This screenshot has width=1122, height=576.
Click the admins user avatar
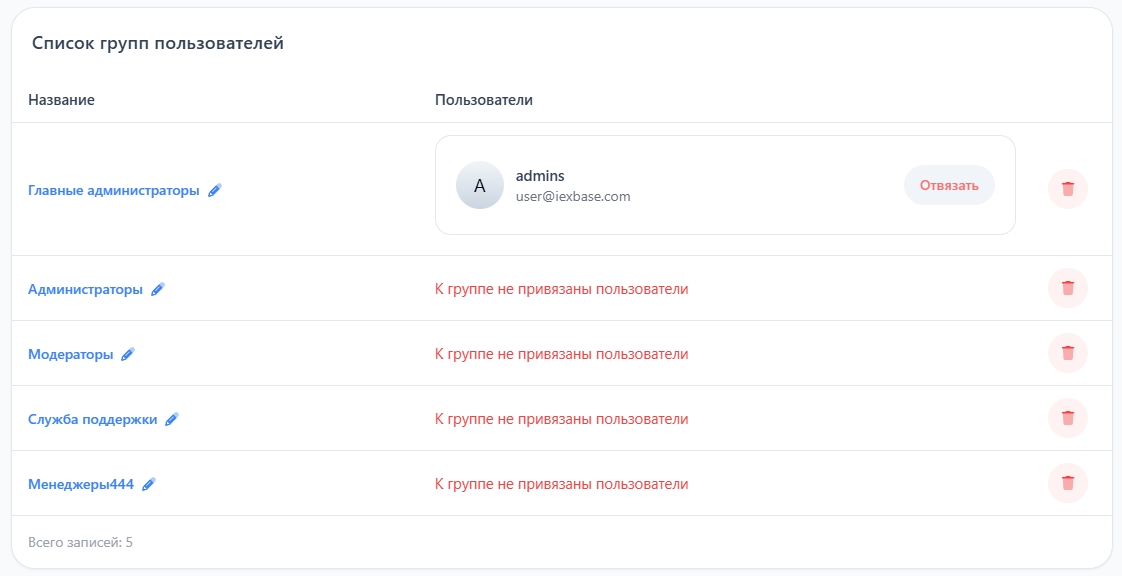480,185
